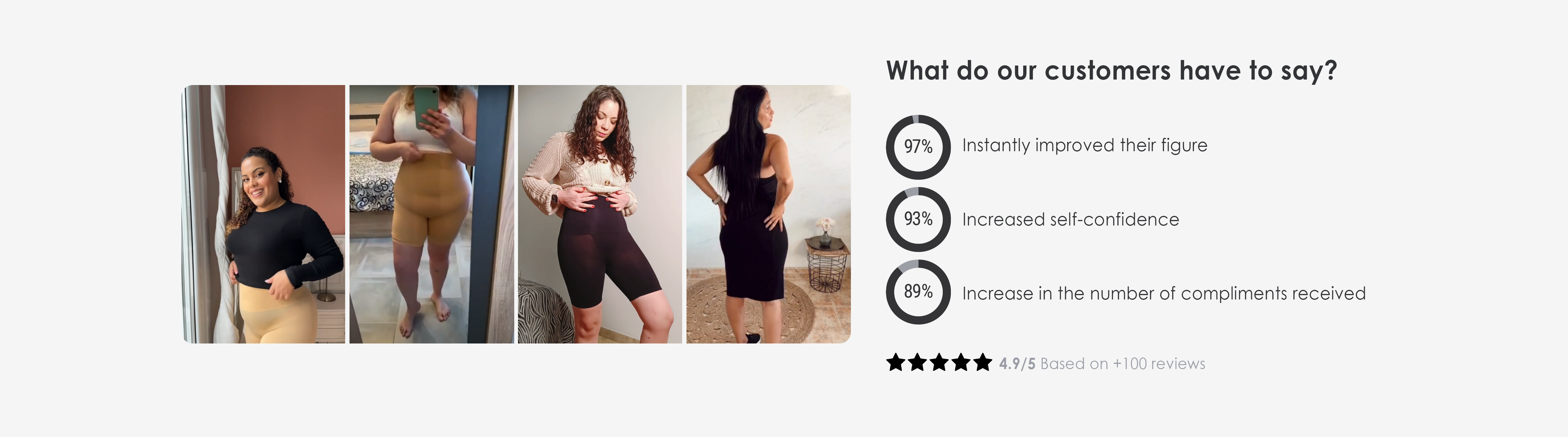Image resolution: width=1568 pixels, height=437 pixels.
Task: Click the 4.9/5 rating score text
Action: pyautogui.click(x=1016, y=364)
